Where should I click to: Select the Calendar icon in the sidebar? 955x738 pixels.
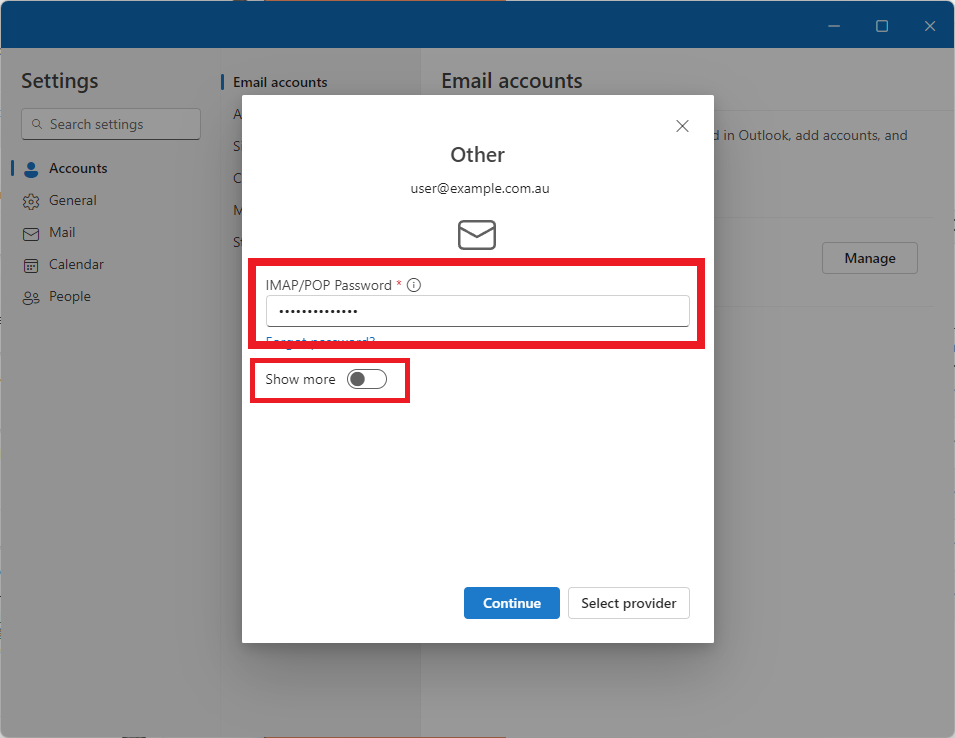point(31,264)
